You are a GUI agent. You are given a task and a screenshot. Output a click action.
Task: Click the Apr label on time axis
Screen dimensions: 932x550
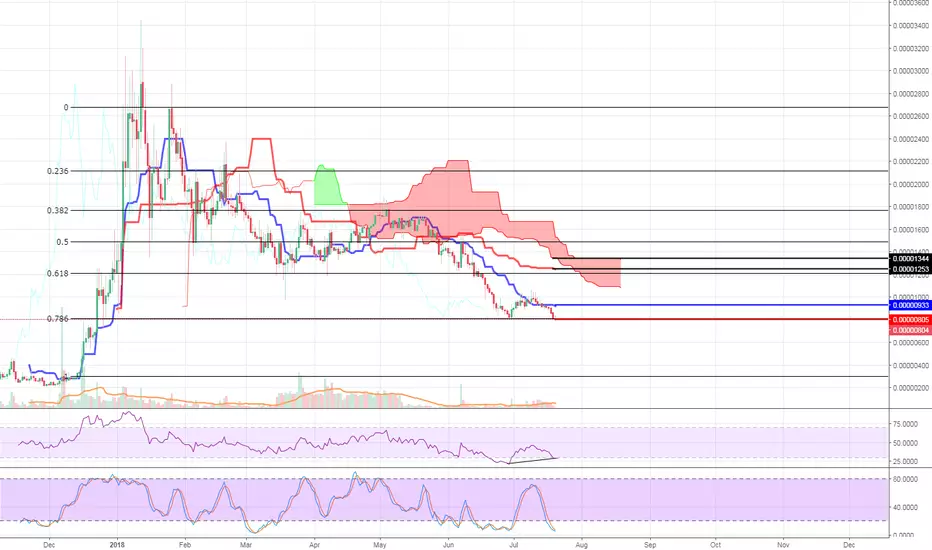point(314,545)
